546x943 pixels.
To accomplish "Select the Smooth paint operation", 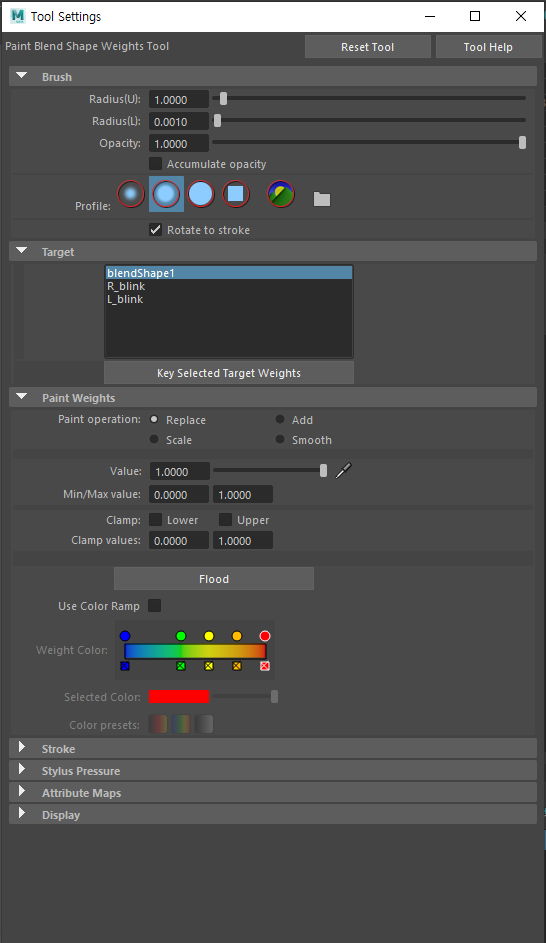I will (x=280, y=439).
